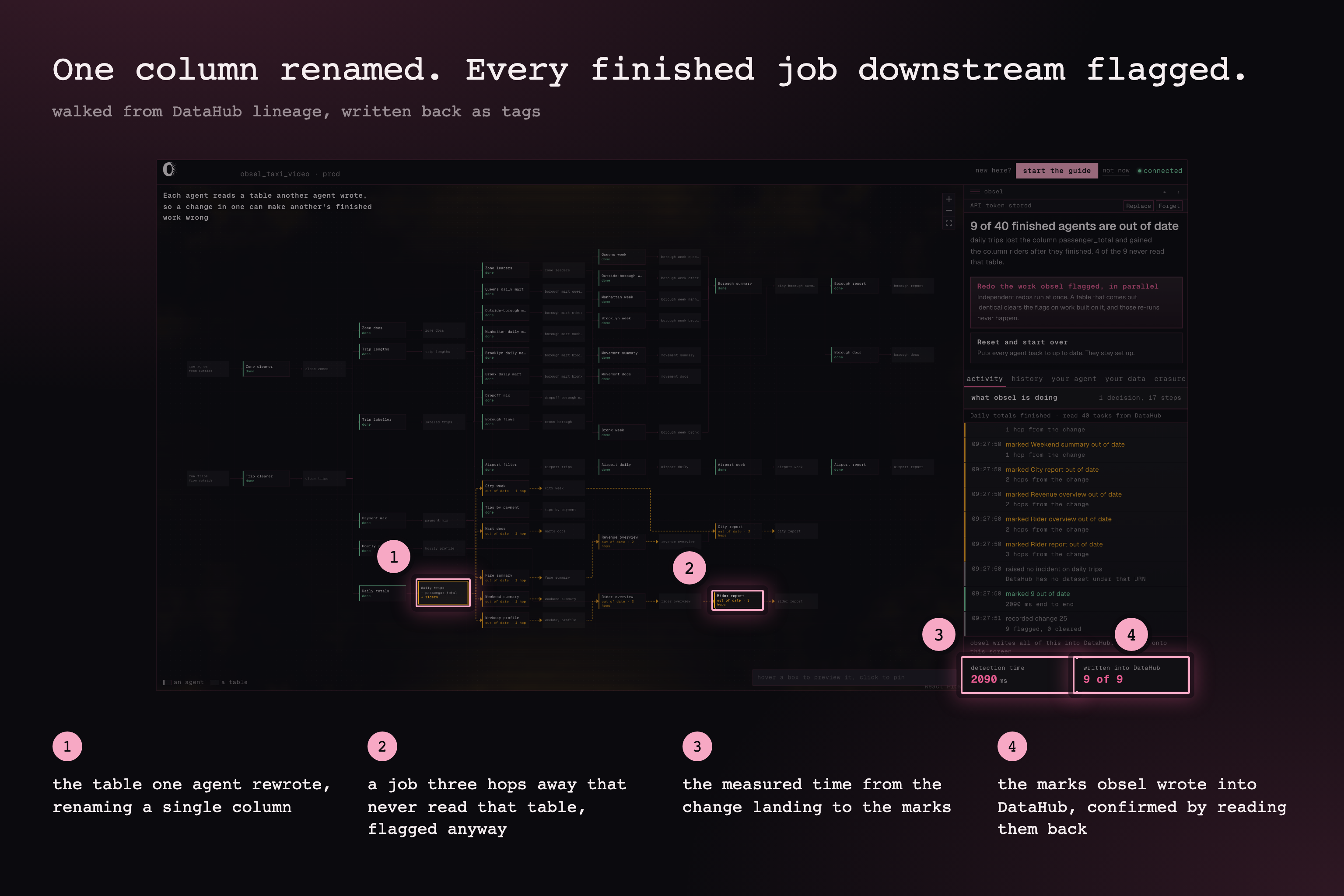Select the Trip lengths agent node
Image resolution: width=1344 pixels, height=896 pixels.
[x=382, y=351]
